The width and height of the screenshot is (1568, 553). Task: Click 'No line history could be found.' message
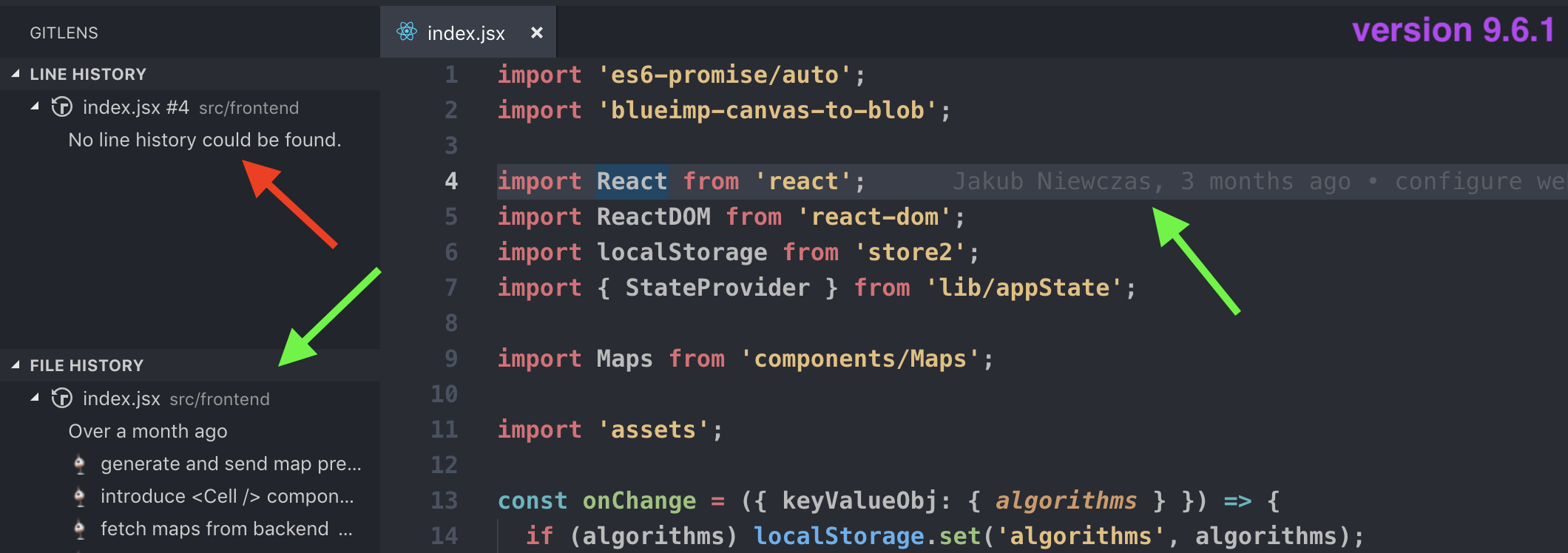coord(205,140)
